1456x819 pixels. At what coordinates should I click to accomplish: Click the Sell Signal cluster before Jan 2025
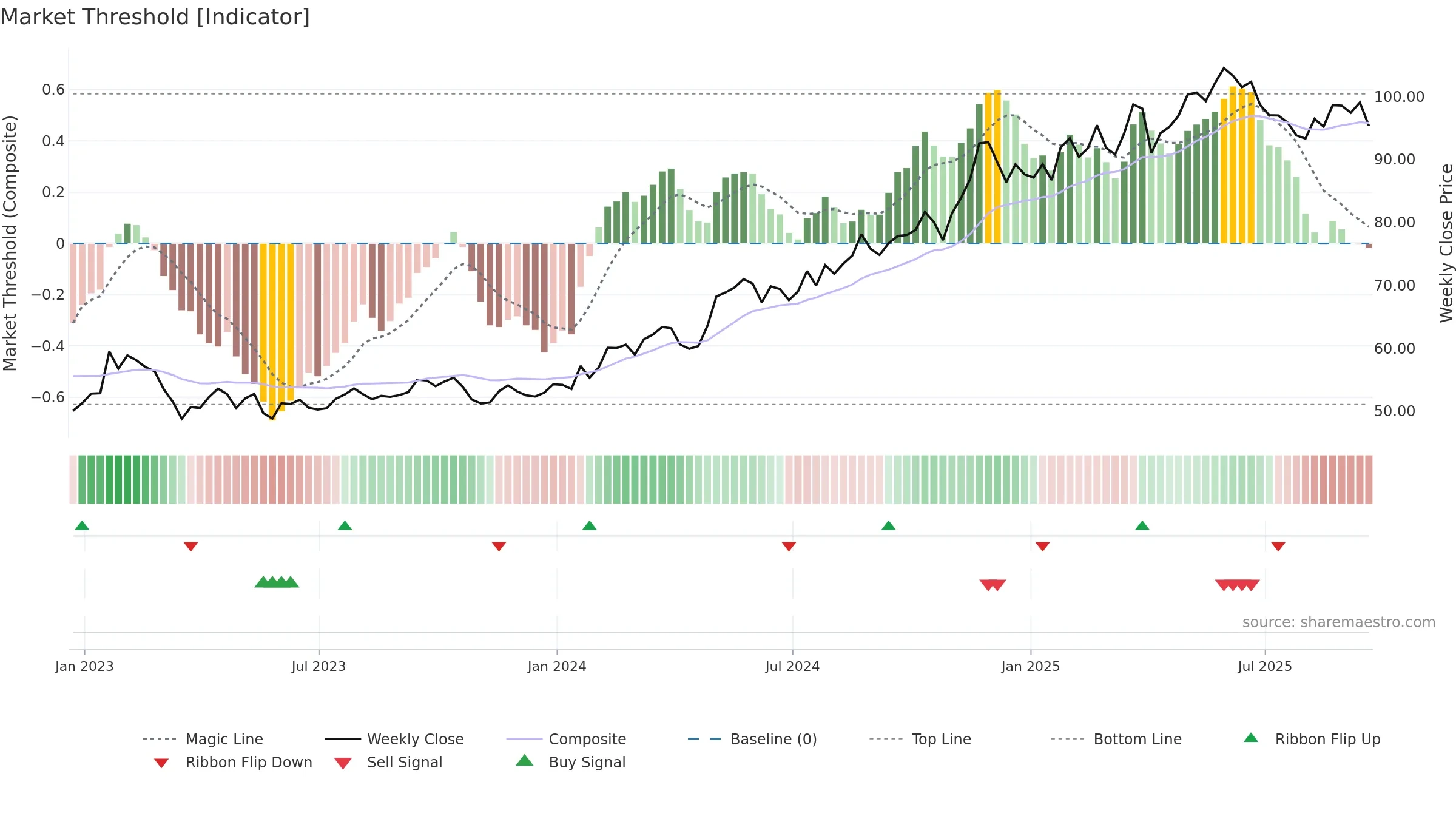(x=993, y=585)
